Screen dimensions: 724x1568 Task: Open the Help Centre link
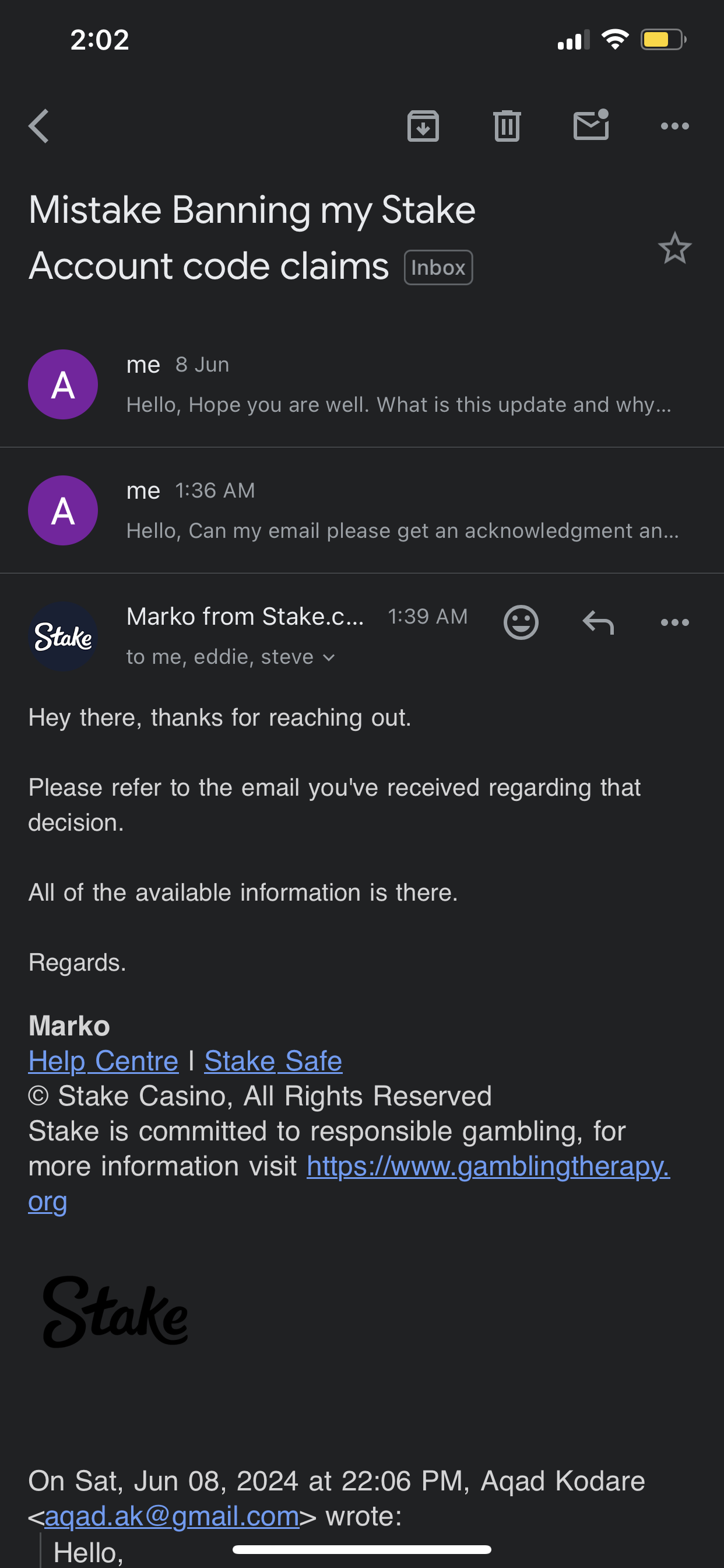103,1061
